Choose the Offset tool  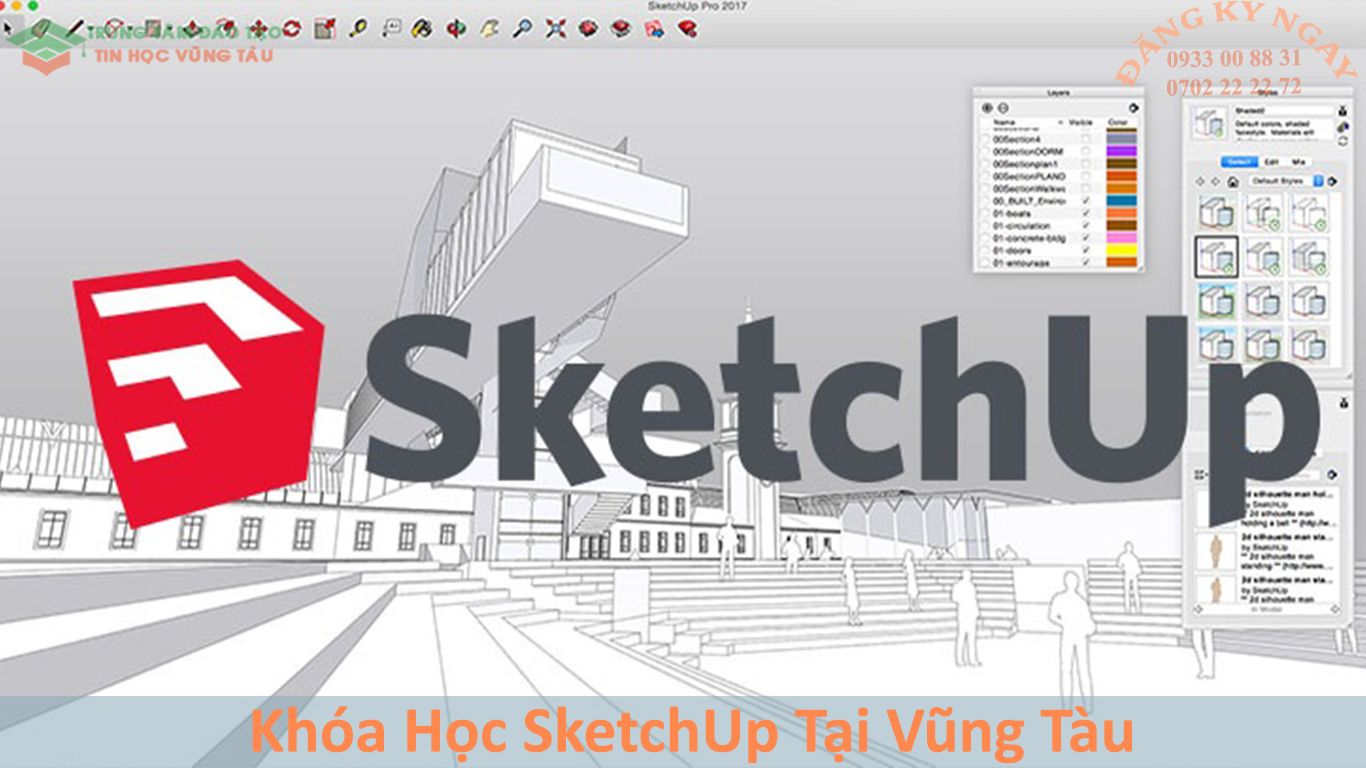225,28
